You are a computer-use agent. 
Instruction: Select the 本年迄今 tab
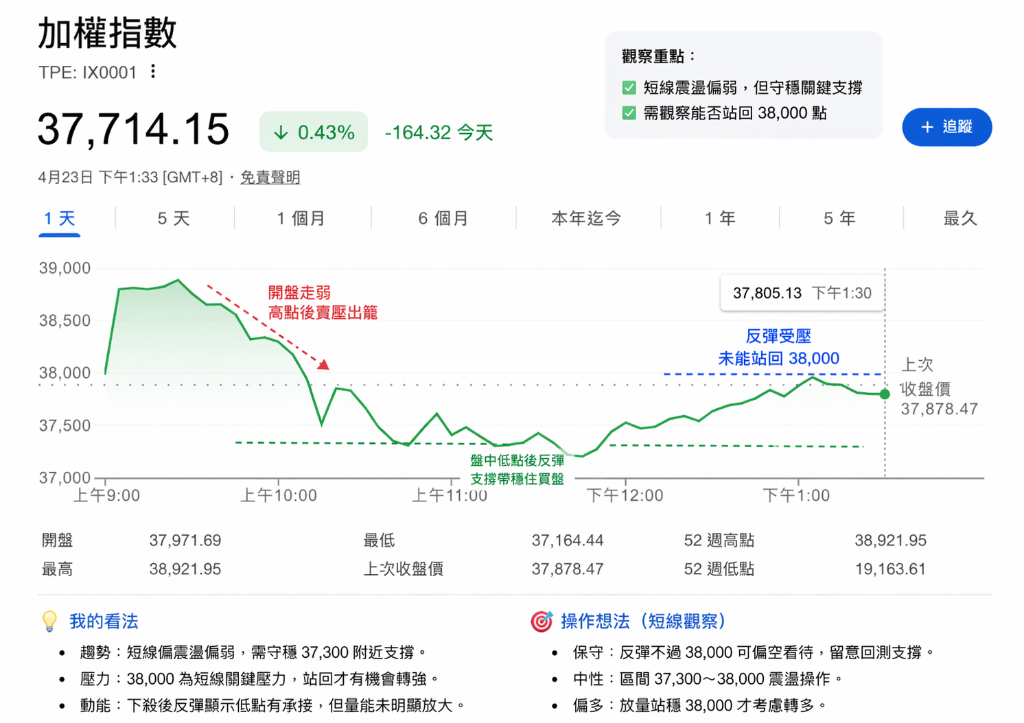point(586,218)
